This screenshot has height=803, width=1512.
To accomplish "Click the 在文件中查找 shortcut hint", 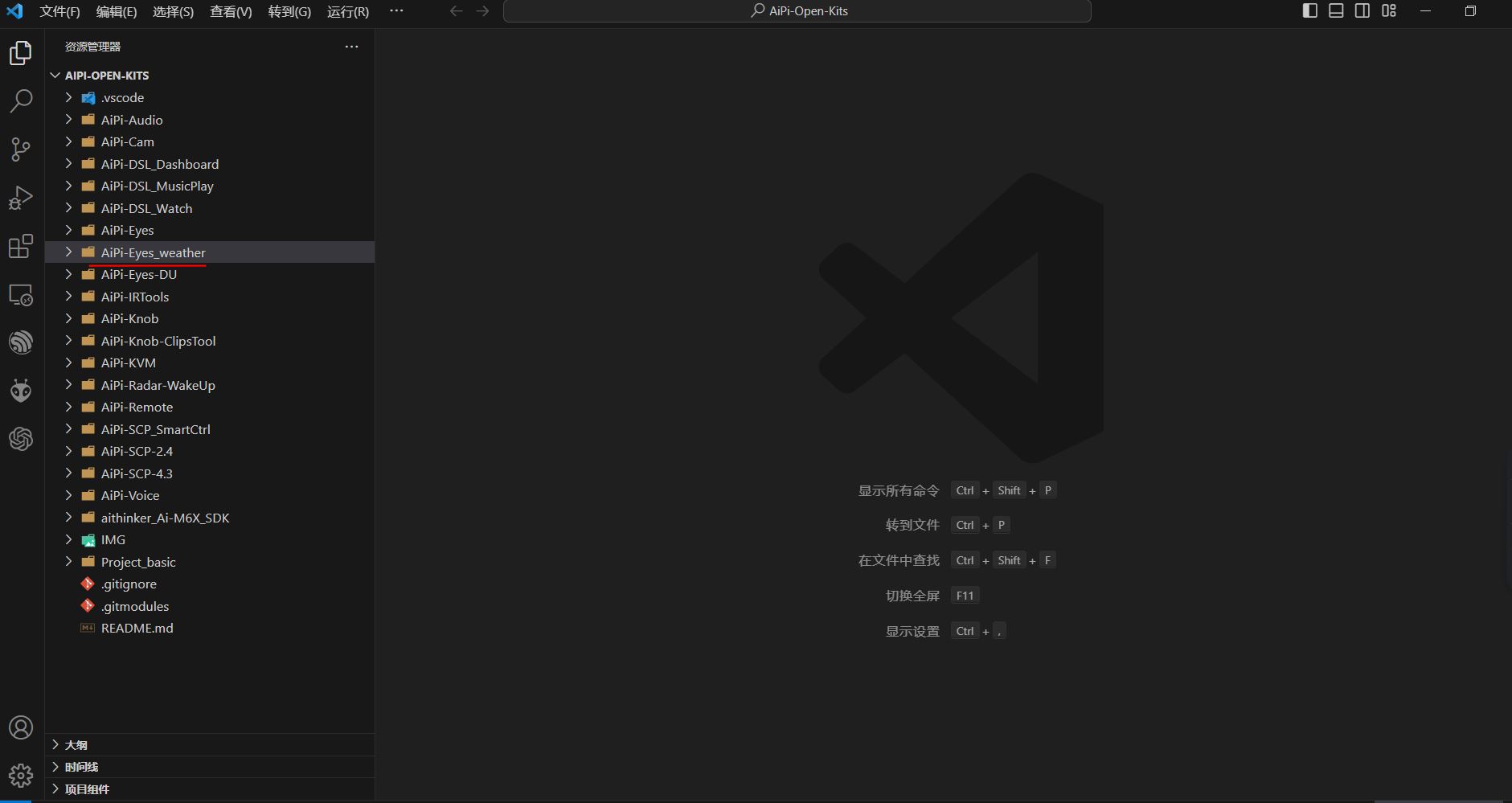I will point(899,560).
